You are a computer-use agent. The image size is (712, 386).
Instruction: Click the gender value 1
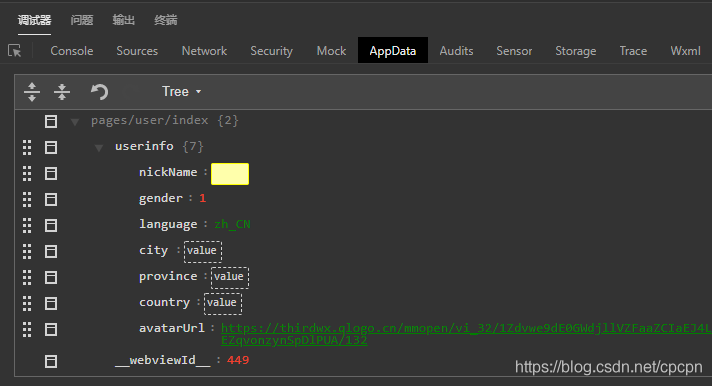(203, 198)
